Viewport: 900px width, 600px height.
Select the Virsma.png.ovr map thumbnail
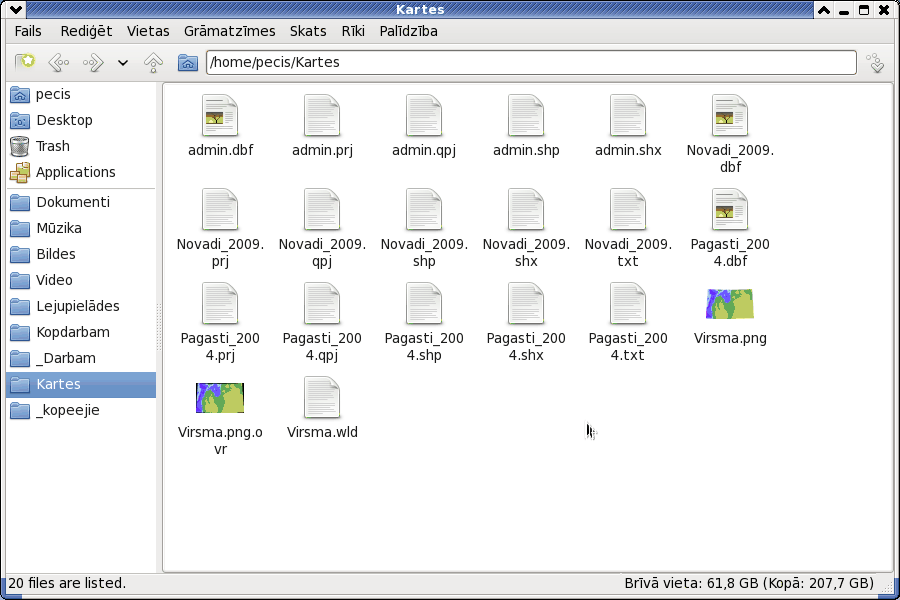point(220,398)
